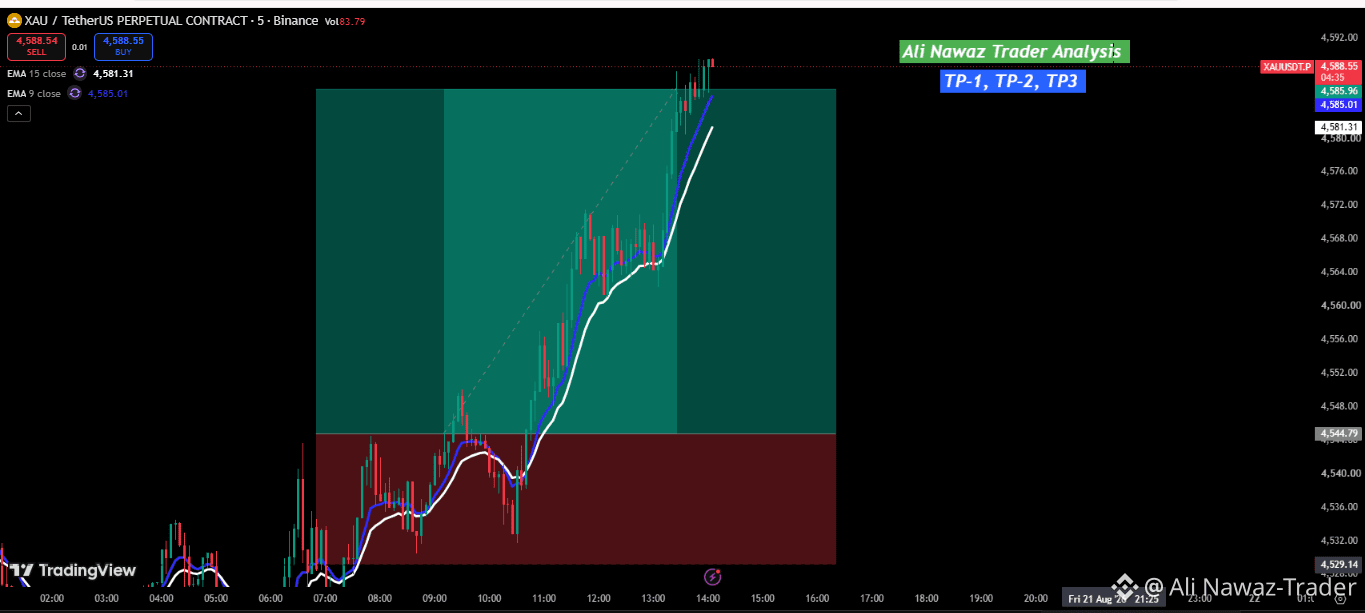Image resolution: width=1365 pixels, height=613 pixels.
Task: Click the 0.01 spread value between Sell and Buy
Action: 80,46
